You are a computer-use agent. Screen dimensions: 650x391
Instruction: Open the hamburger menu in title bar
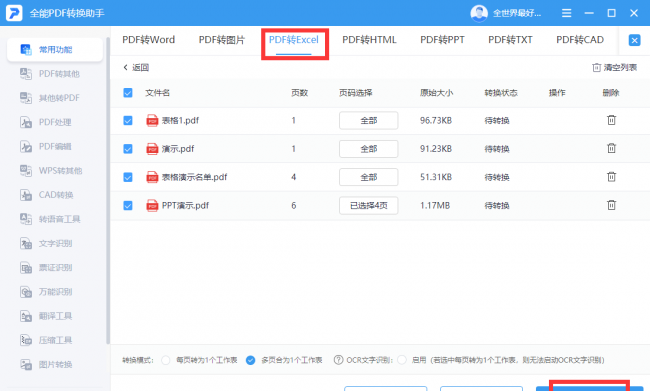(566, 13)
